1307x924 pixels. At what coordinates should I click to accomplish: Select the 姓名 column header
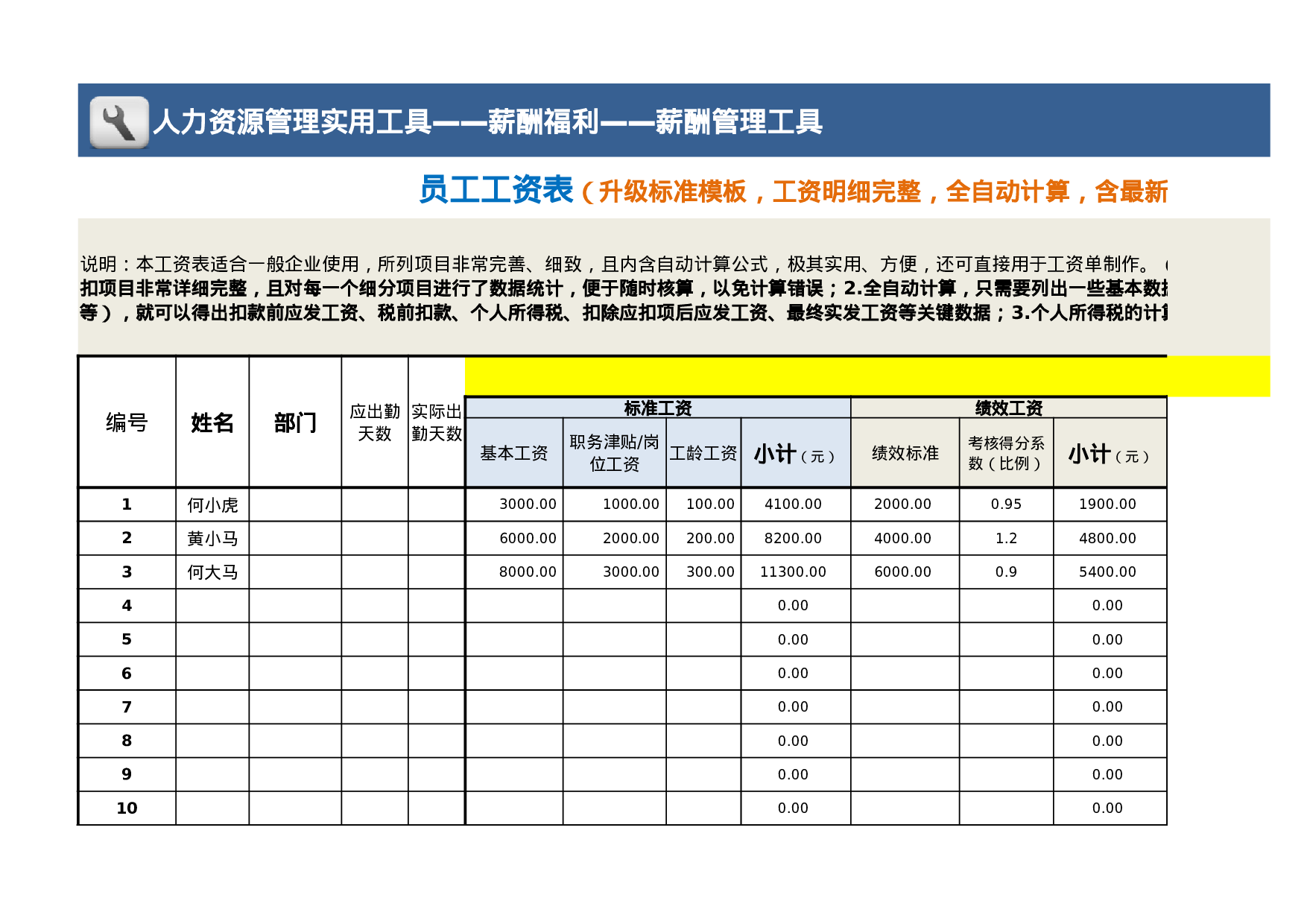coord(211,423)
